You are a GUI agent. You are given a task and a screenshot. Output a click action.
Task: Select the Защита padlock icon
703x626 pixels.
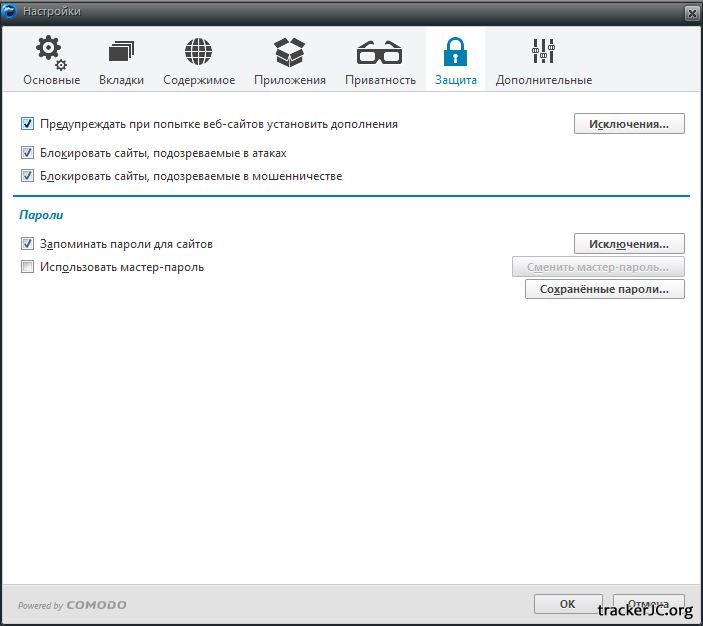point(455,52)
